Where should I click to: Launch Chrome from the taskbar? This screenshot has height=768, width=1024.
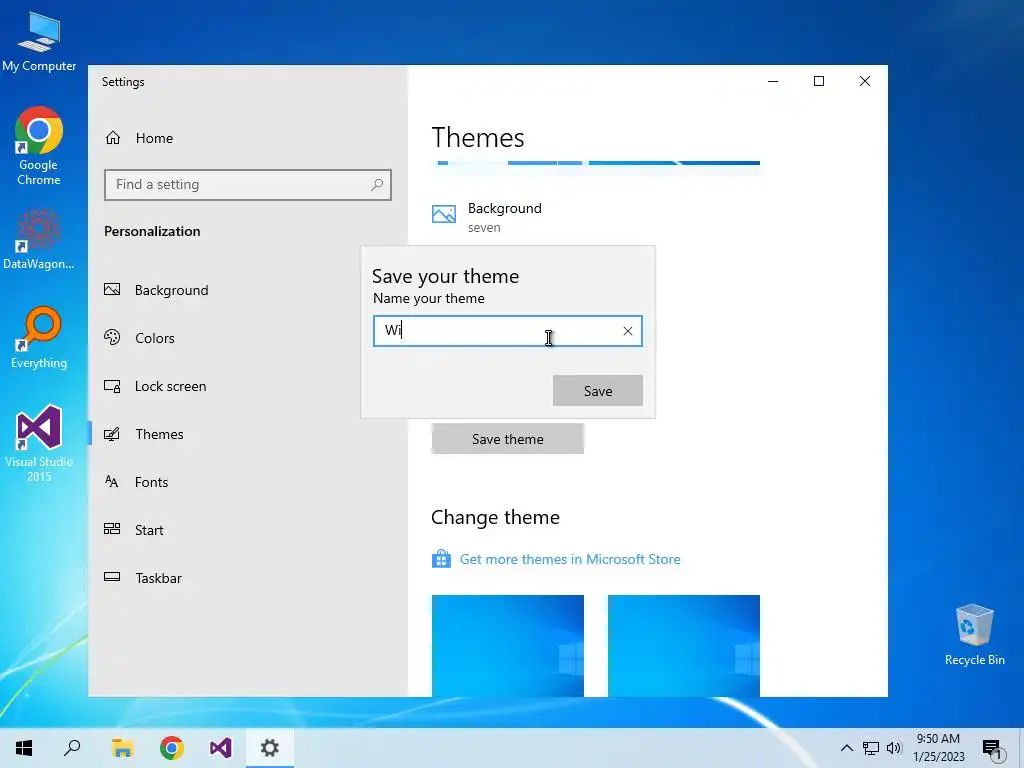click(172, 748)
